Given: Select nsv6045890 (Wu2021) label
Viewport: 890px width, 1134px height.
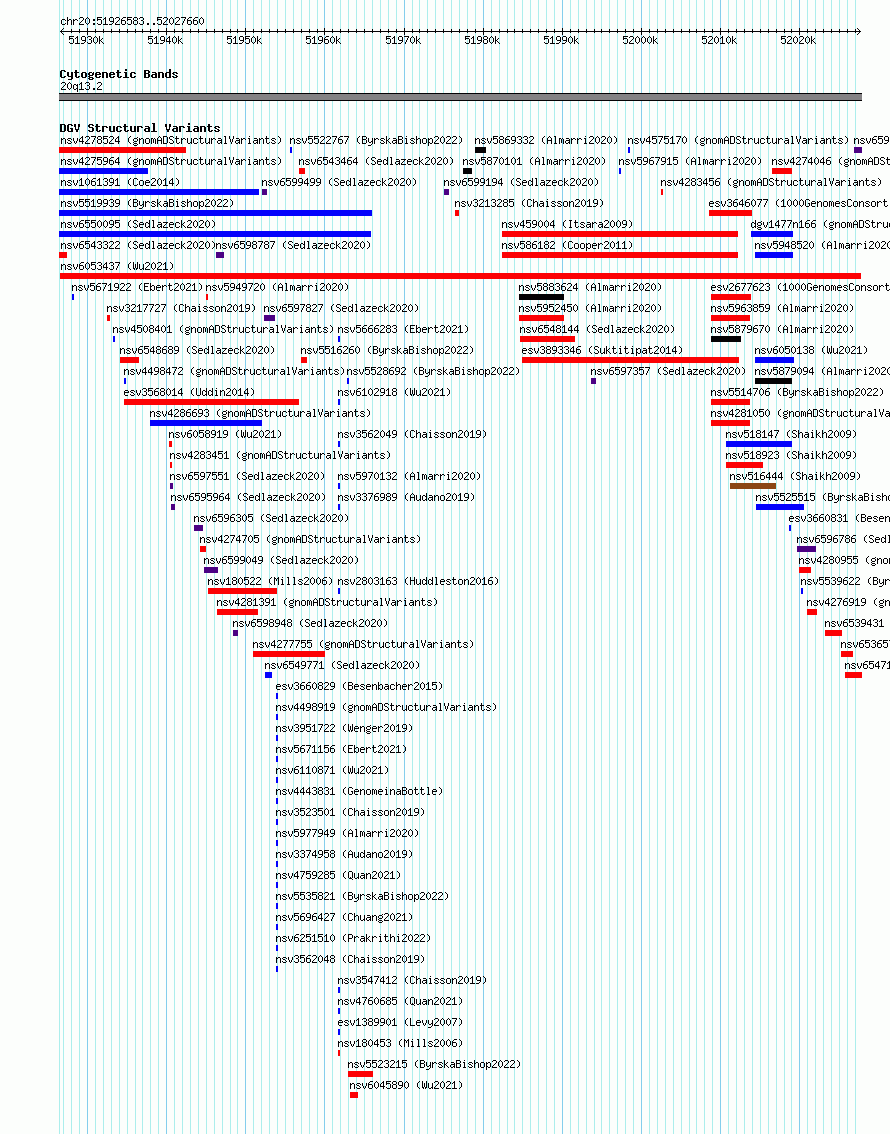Looking at the screenshot, I should pyautogui.click(x=406, y=1085).
